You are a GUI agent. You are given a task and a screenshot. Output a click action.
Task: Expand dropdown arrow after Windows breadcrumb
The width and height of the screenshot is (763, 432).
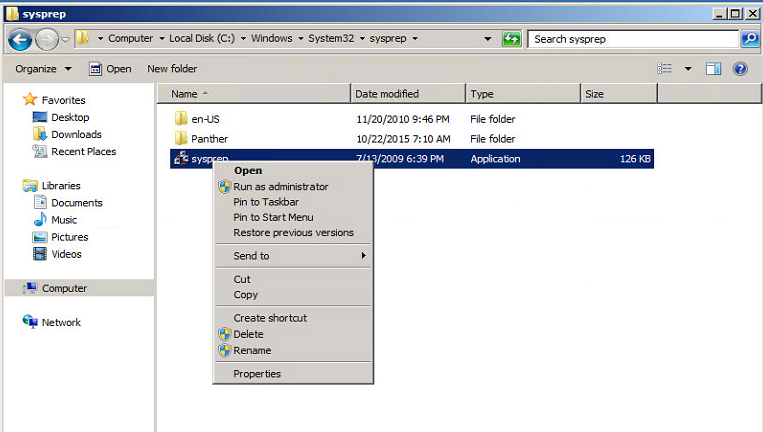(301, 38)
